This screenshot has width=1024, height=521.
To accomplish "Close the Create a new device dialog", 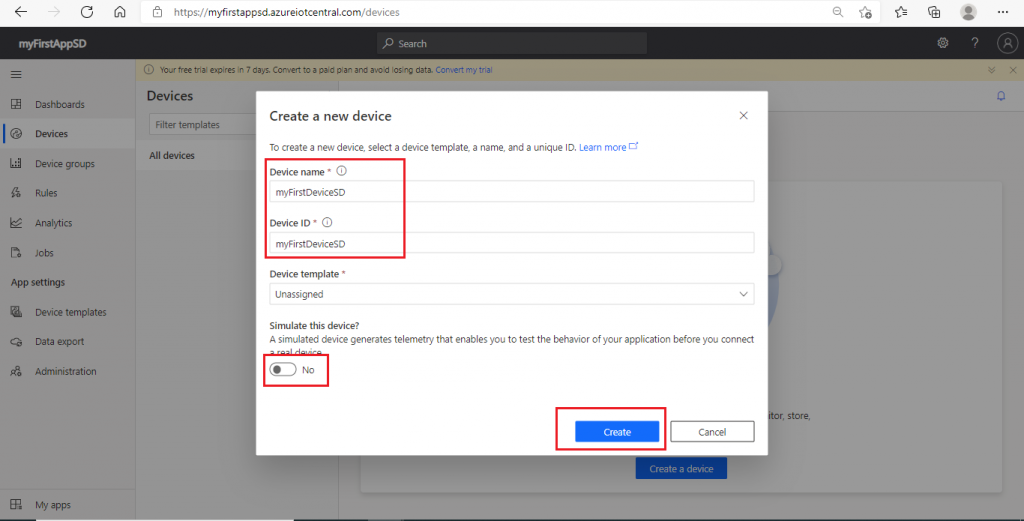I will click(x=743, y=116).
